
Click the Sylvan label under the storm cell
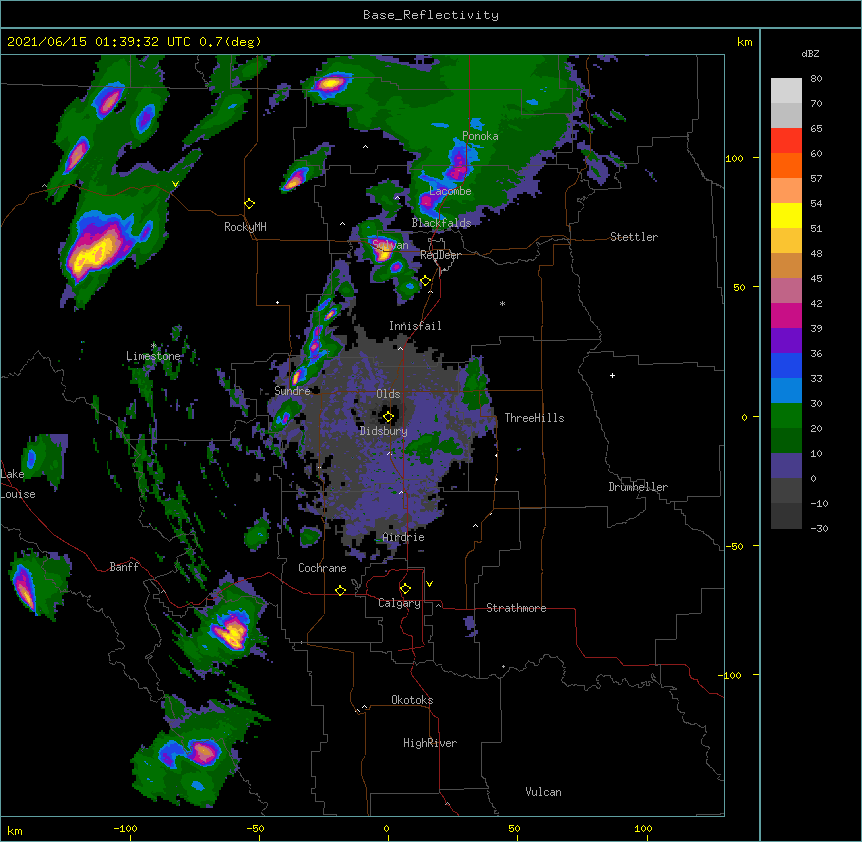coord(390,245)
